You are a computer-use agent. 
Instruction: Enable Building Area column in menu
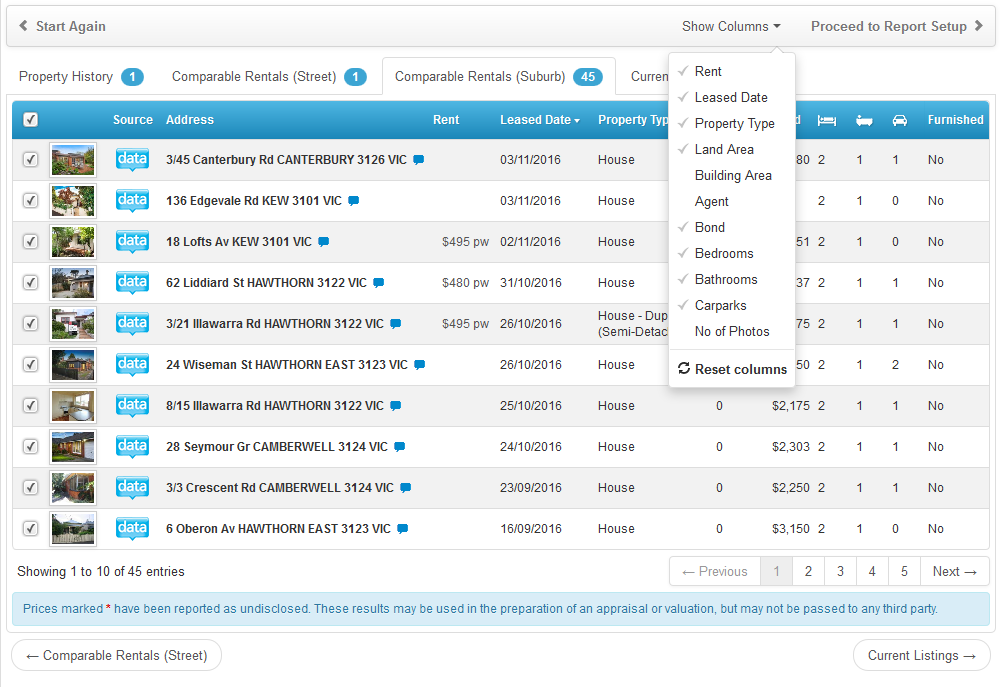733,175
